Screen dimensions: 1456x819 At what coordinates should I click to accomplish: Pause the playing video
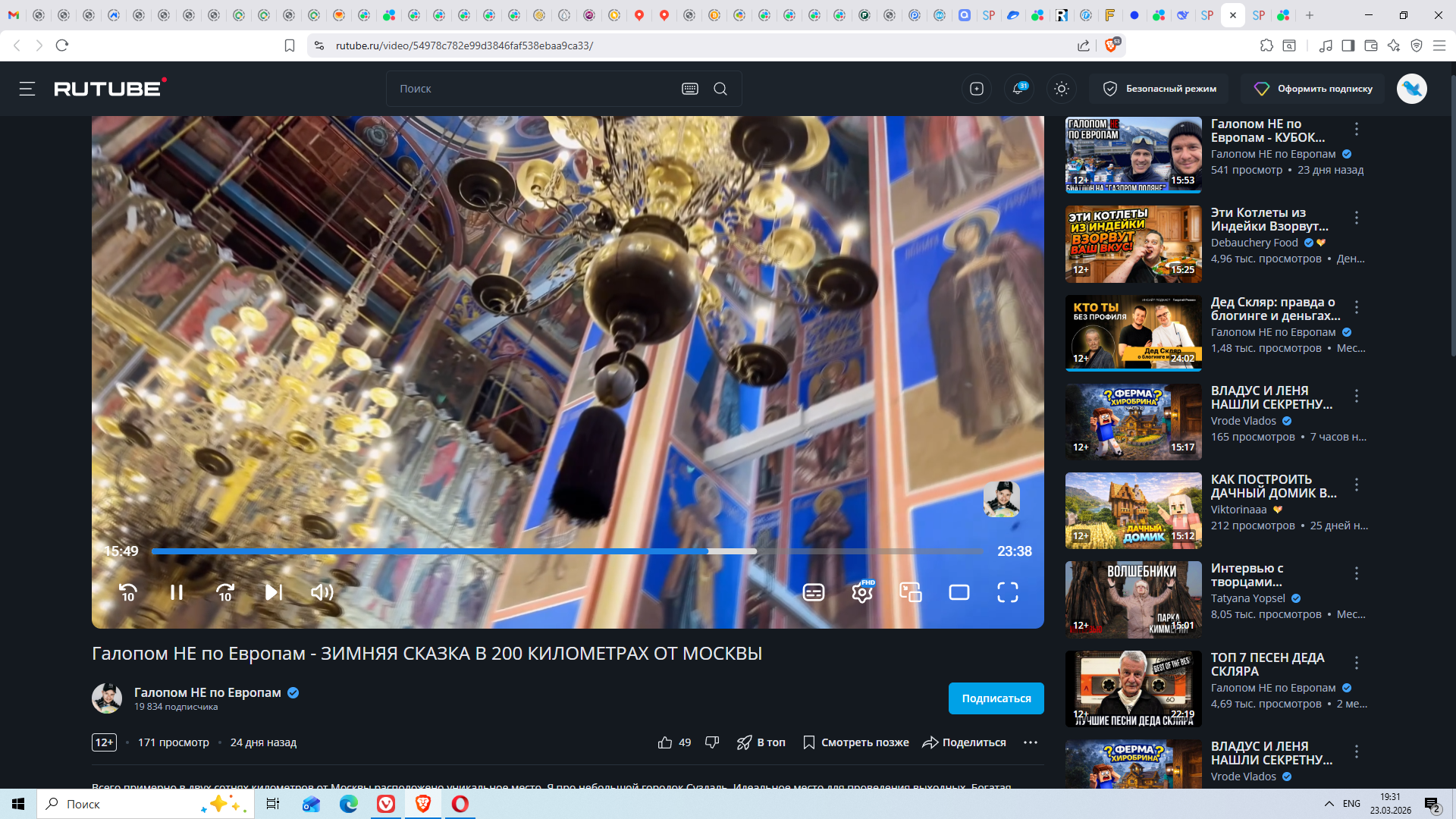click(177, 592)
